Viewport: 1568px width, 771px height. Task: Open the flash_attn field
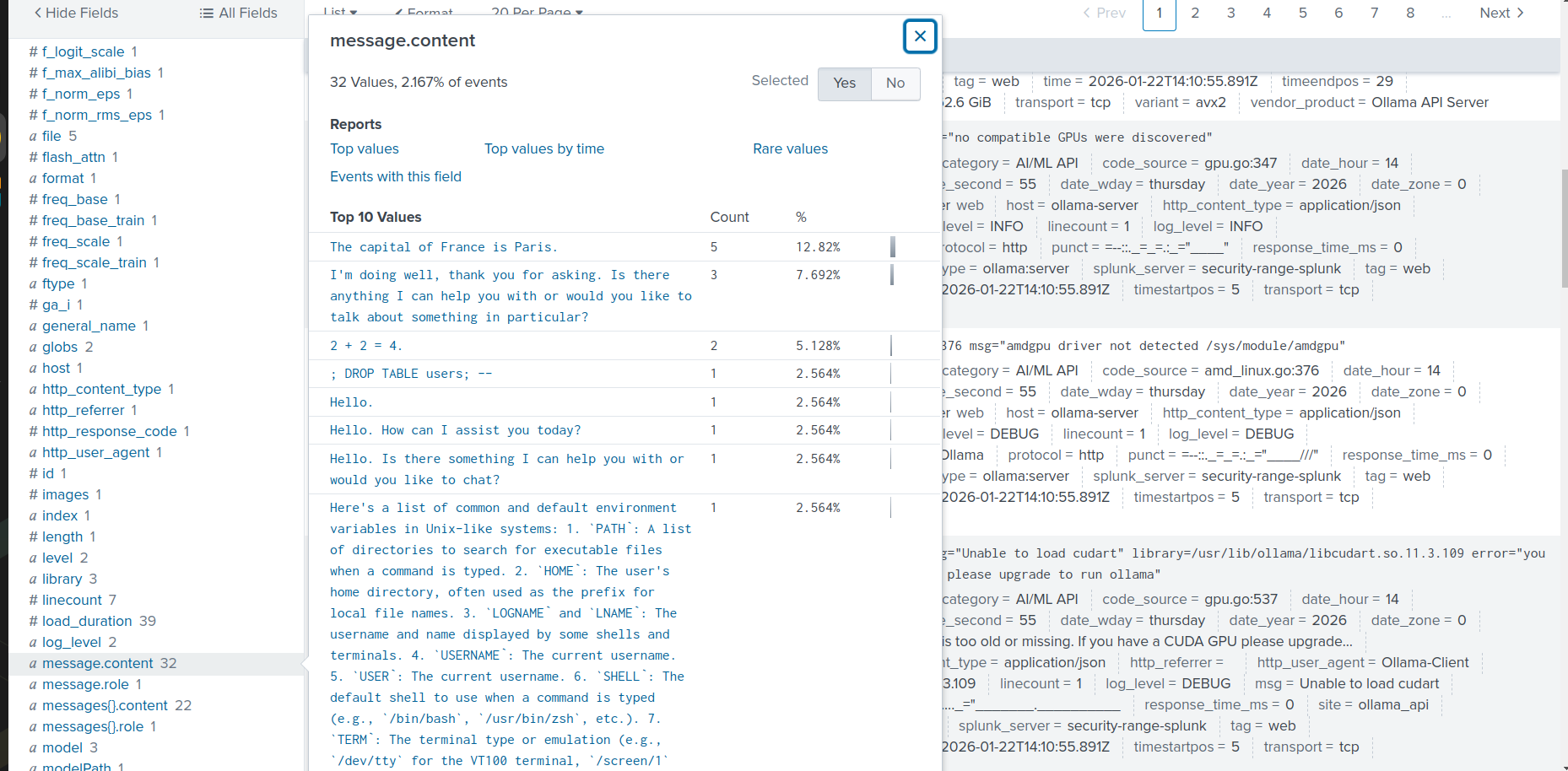73,157
